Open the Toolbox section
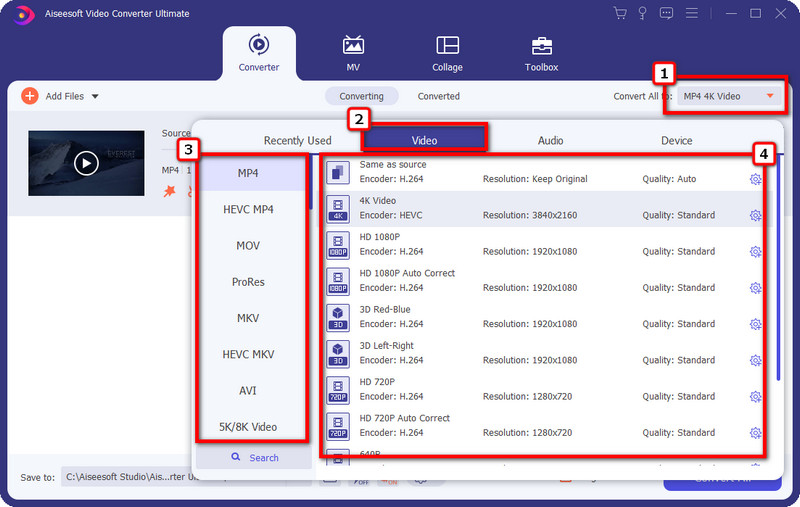This screenshot has width=800, height=507. pyautogui.click(x=541, y=54)
